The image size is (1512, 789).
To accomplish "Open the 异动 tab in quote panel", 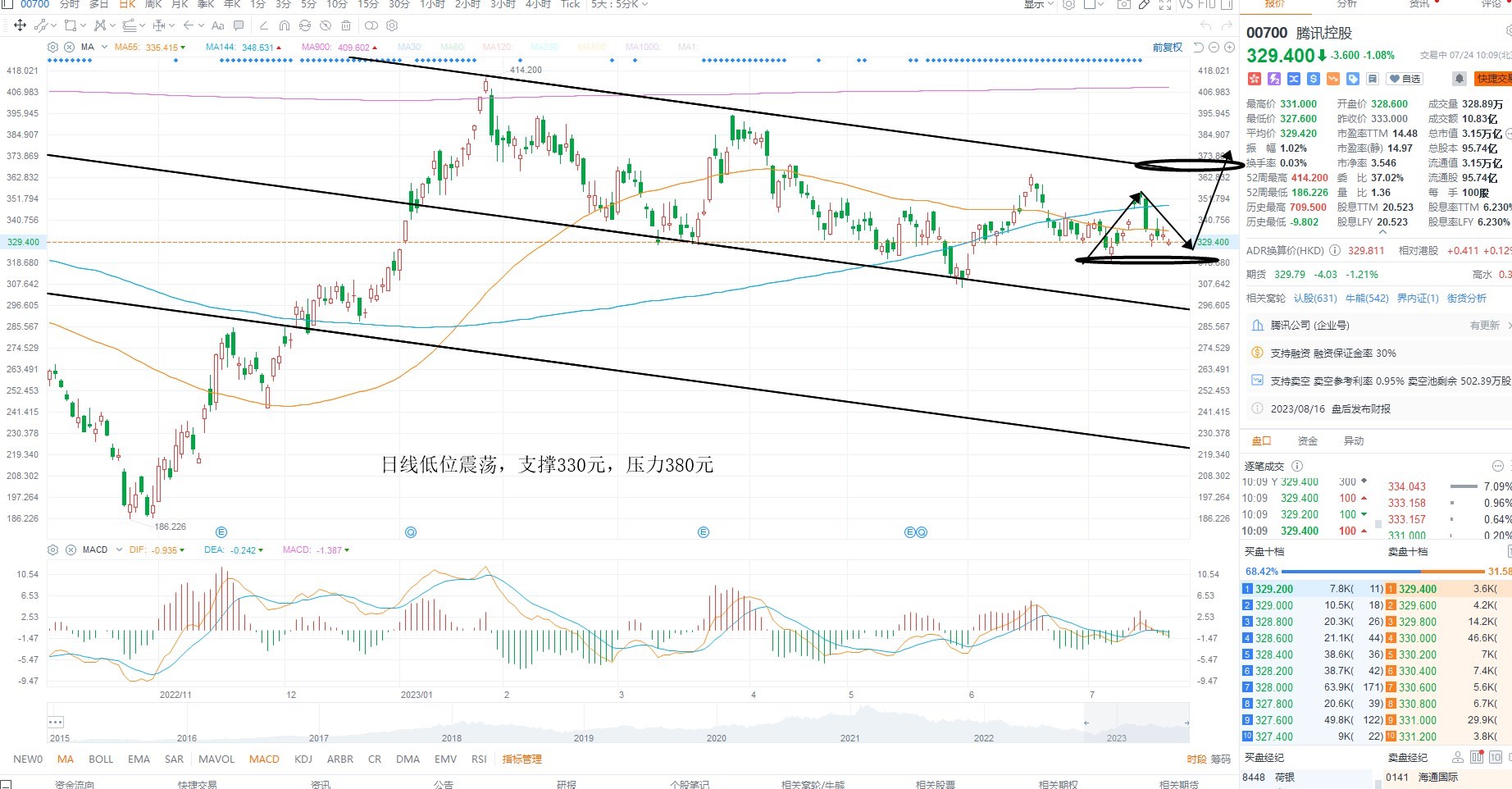I will (x=1354, y=441).
